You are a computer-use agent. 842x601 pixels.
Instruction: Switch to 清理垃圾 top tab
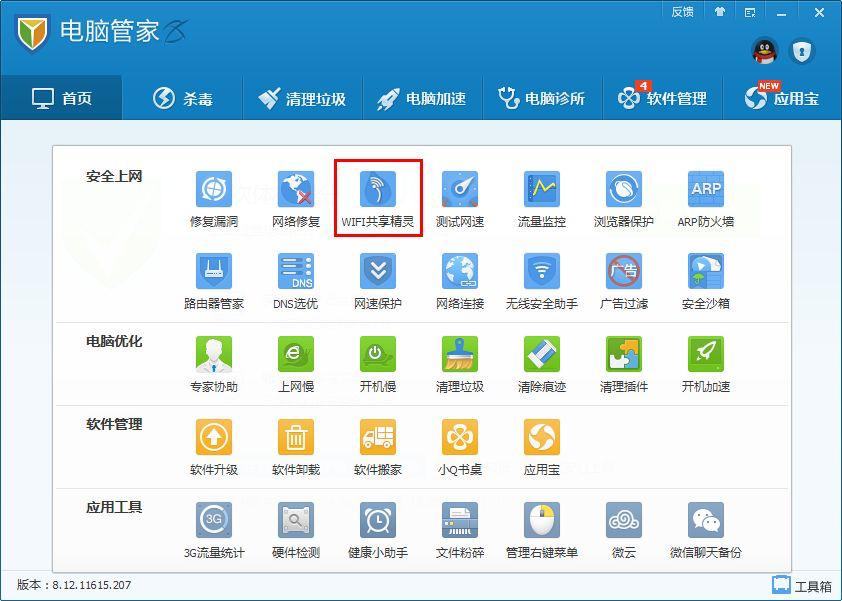point(302,98)
